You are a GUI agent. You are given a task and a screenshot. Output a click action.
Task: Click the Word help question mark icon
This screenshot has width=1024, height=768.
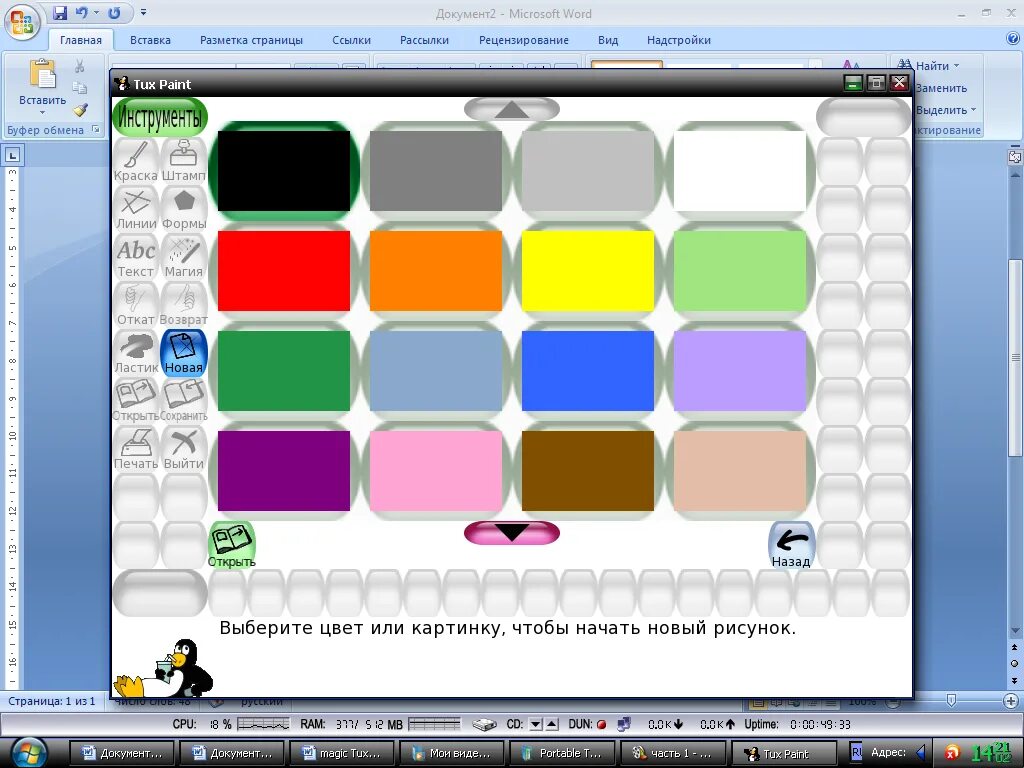1014,39
